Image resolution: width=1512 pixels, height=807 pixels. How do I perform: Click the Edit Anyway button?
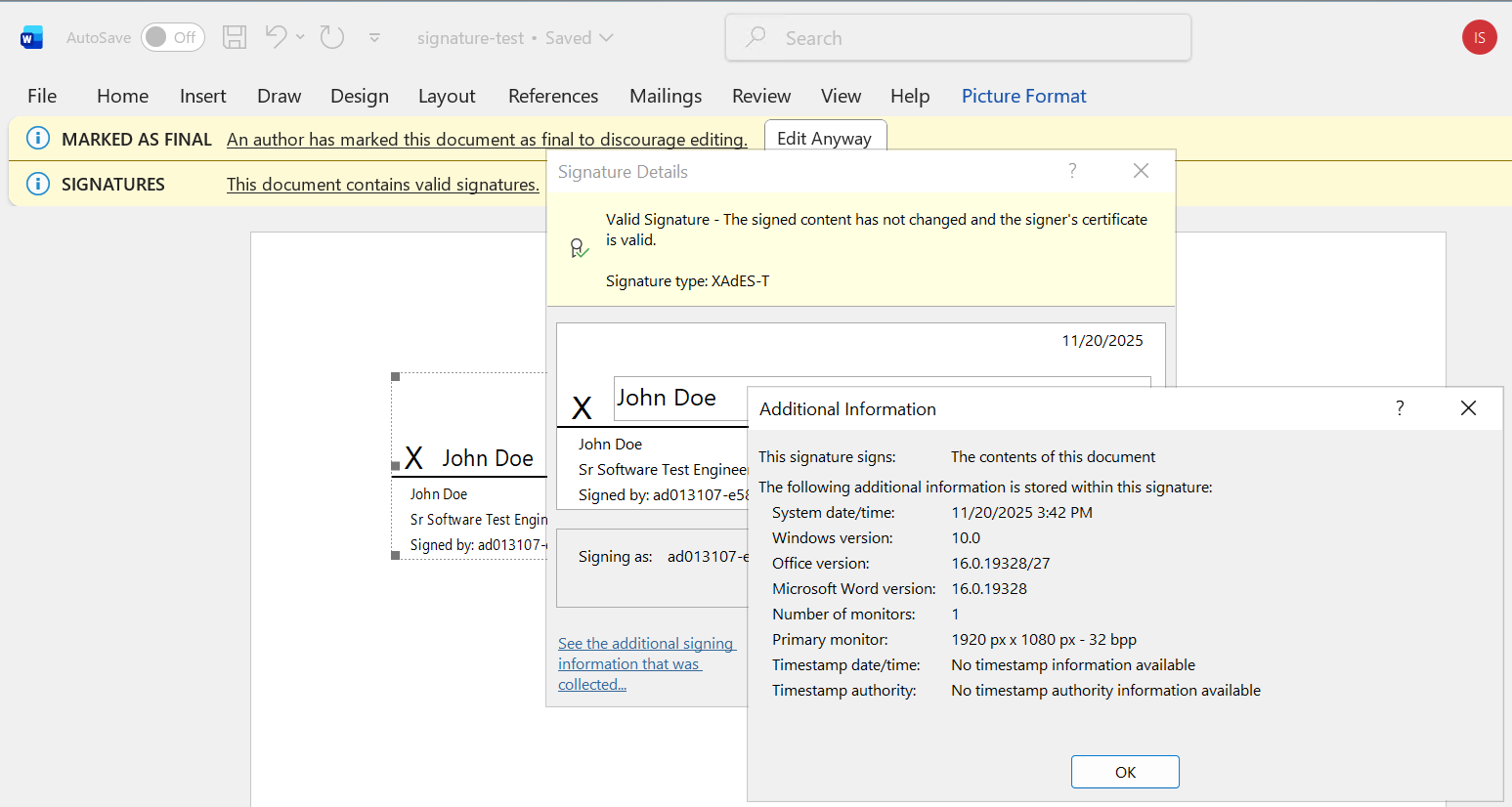tap(824, 138)
